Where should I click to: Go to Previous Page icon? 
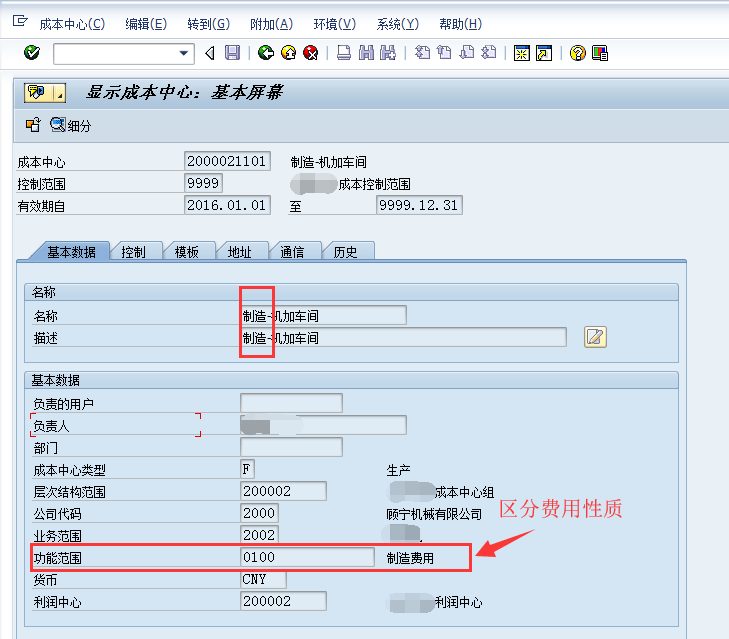444,53
